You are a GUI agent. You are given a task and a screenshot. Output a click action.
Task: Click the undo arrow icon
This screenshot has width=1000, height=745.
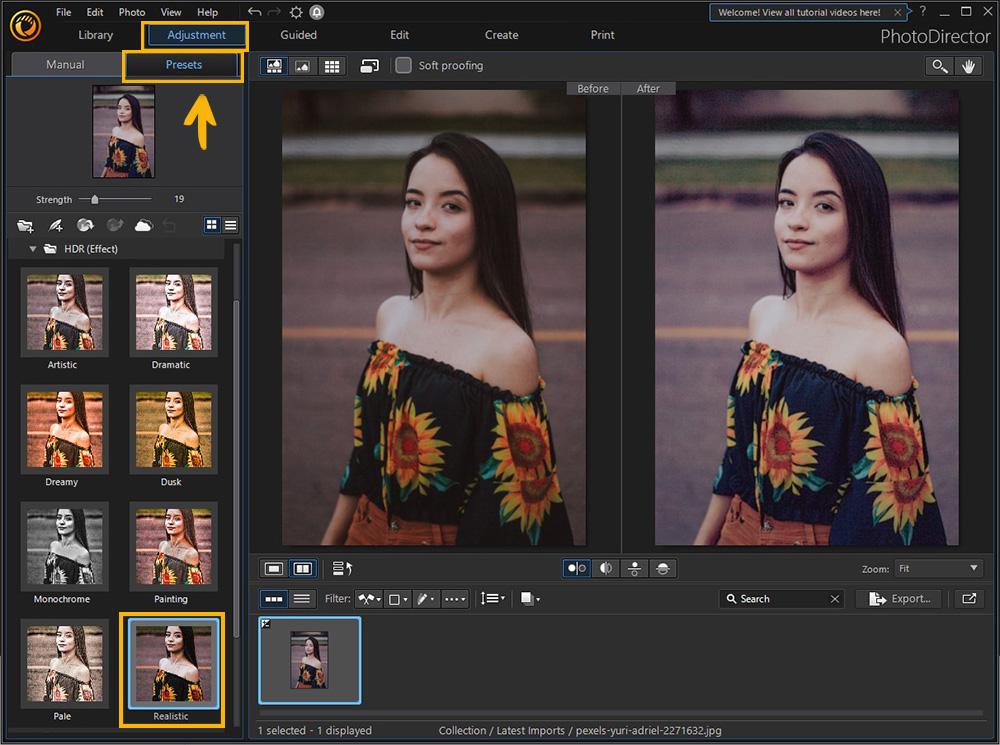click(254, 12)
